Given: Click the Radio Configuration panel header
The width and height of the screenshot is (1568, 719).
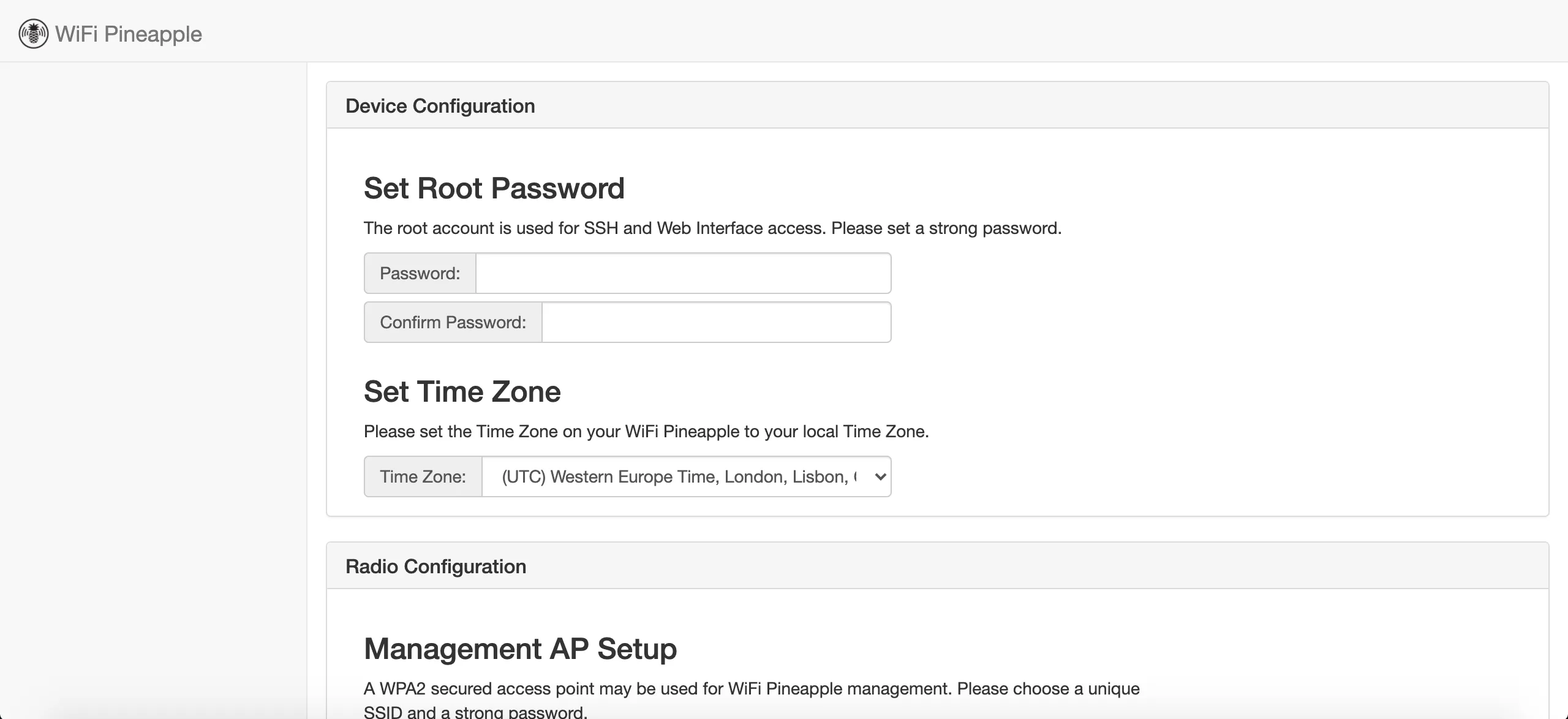Looking at the screenshot, I should pyautogui.click(x=938, y=566).
